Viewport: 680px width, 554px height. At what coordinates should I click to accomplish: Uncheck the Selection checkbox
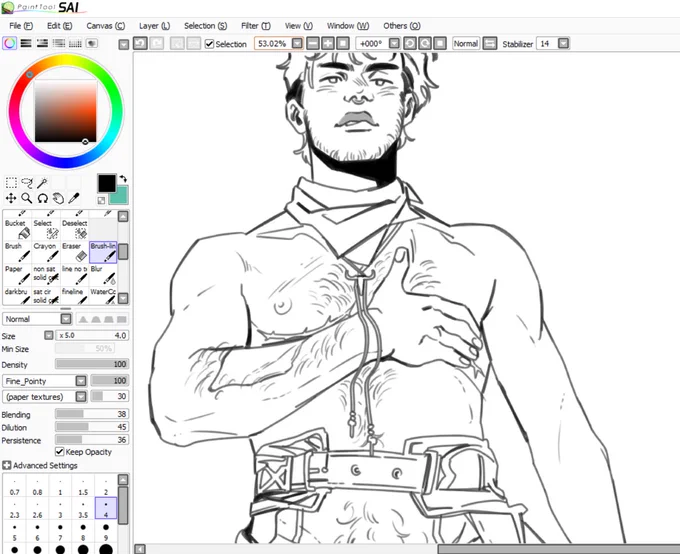[x=209, y=44]
